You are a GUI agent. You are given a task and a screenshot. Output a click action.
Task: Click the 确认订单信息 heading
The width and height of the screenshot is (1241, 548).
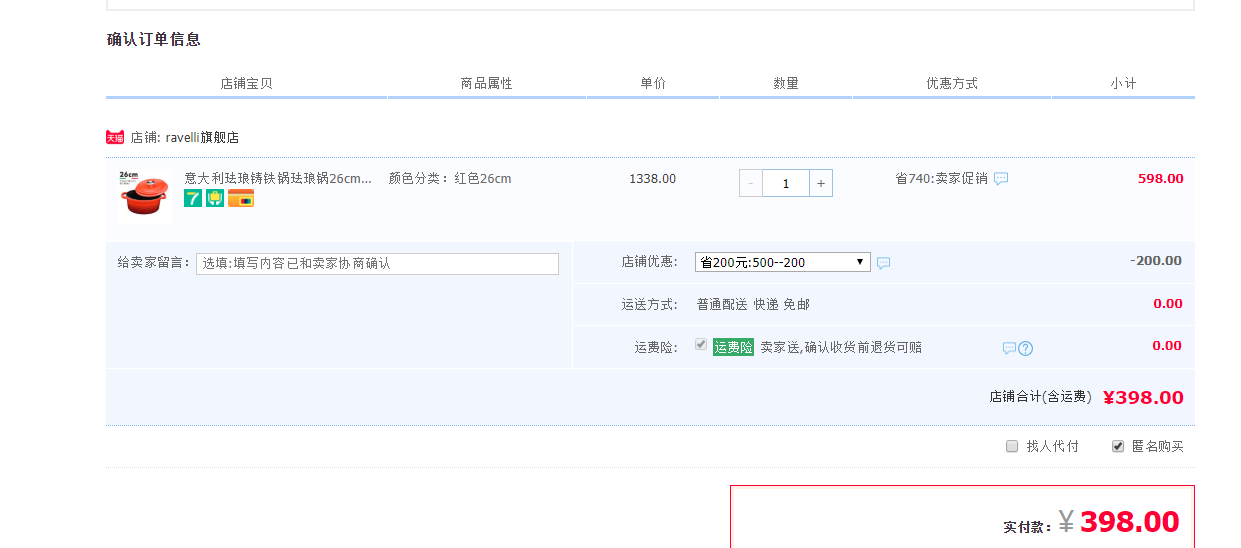pyautogui.click(x=154, y=39)
